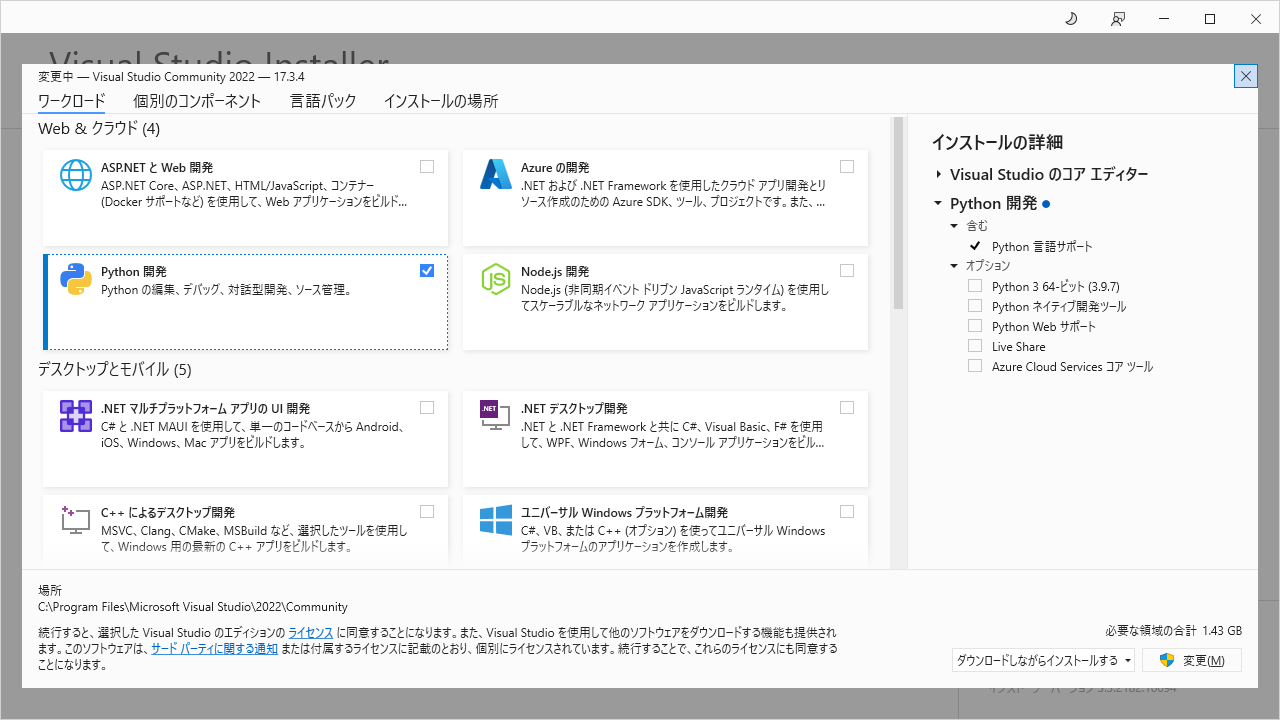Switch to the インストールの場所 tab

click(x=441, y=101)
